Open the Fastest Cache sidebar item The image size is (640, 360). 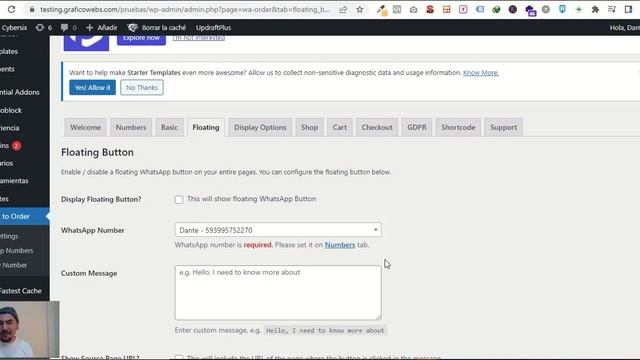[24, 291]
